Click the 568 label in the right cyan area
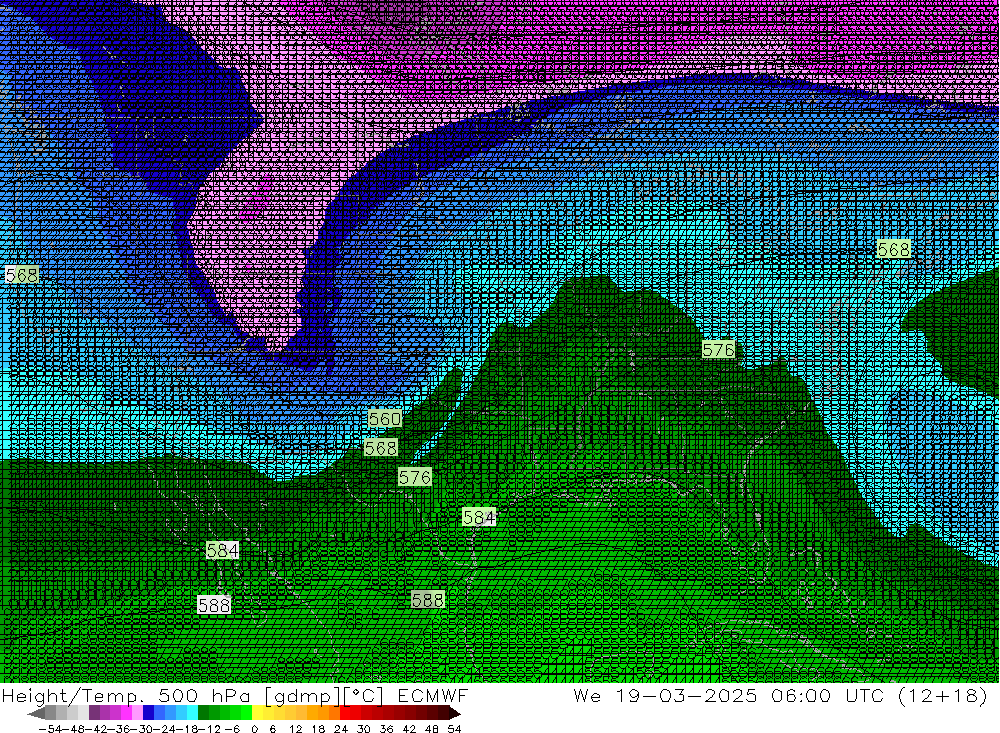The image size is (1000, 733). tap(893, 249)
